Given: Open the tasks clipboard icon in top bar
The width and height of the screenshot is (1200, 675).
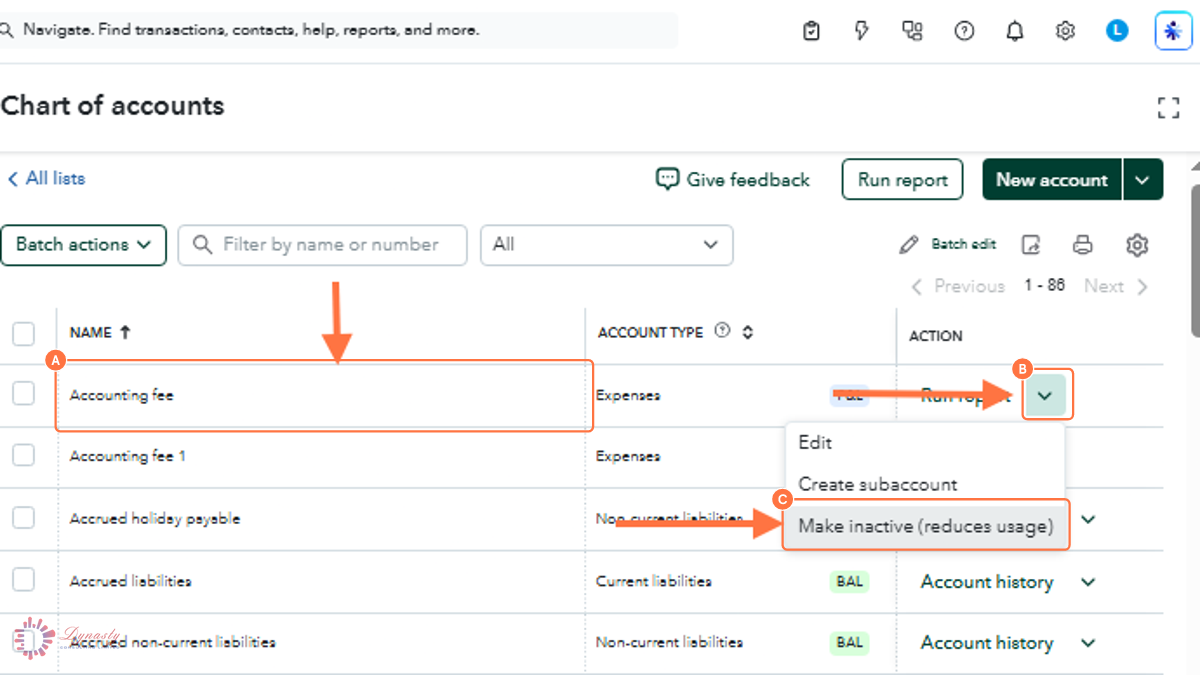Looking at the screenshot, I should point(811,31).
